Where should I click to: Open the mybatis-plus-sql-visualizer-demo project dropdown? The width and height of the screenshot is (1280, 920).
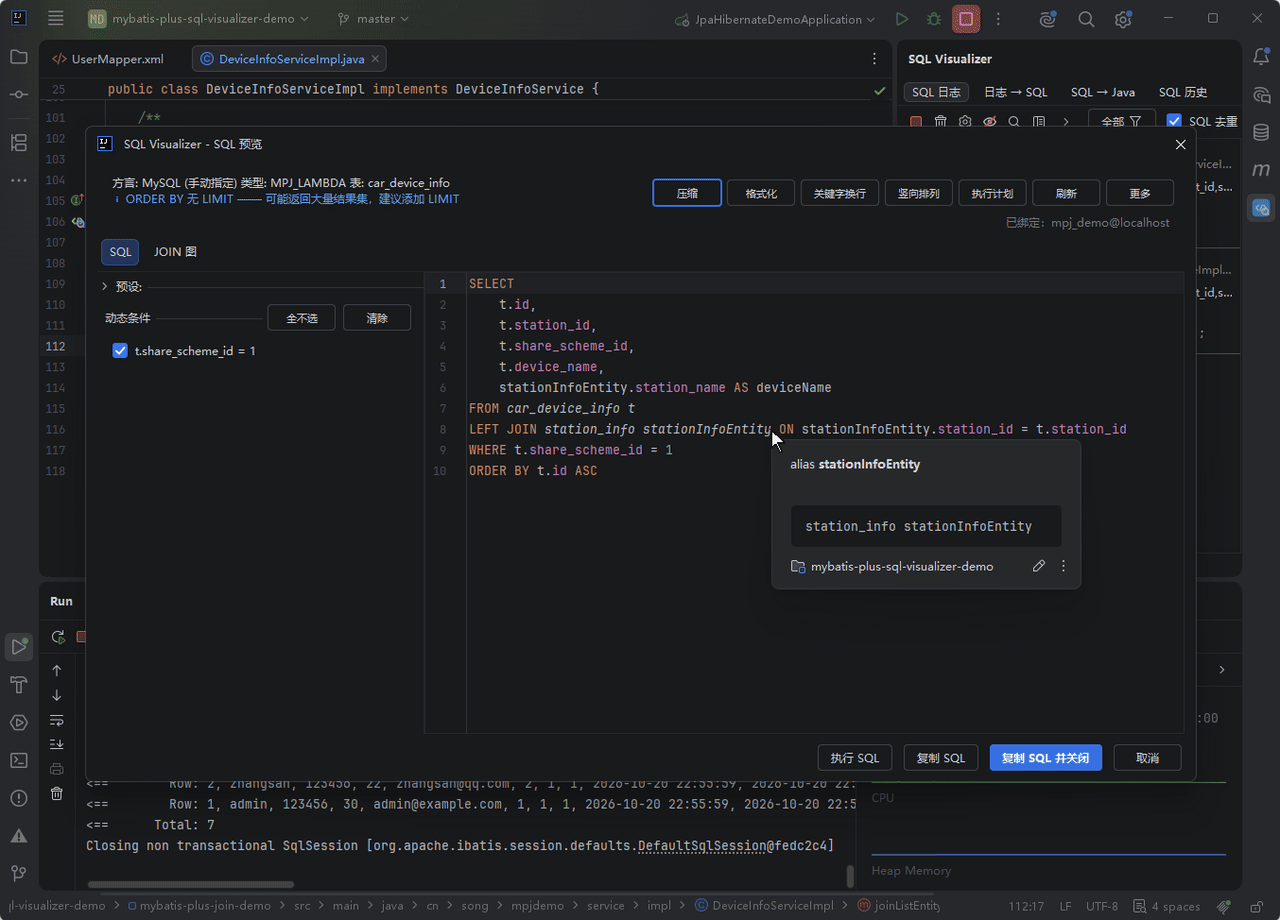[x=198, y=19]
